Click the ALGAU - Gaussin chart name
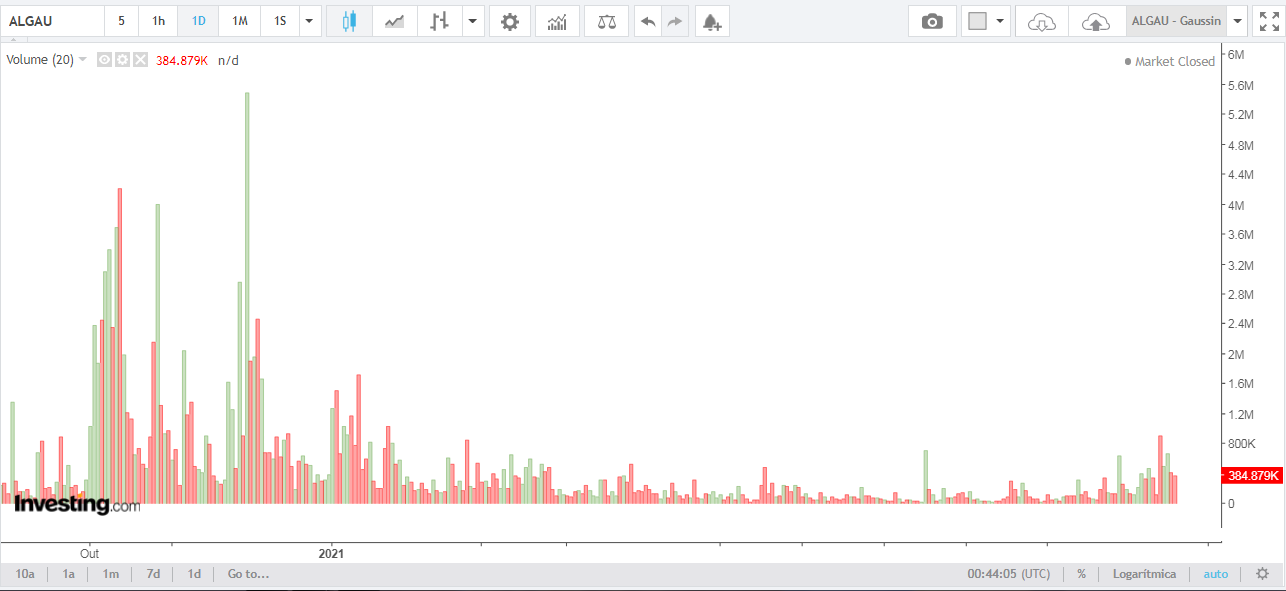 pyautogui.click(x=1176, y=21)
